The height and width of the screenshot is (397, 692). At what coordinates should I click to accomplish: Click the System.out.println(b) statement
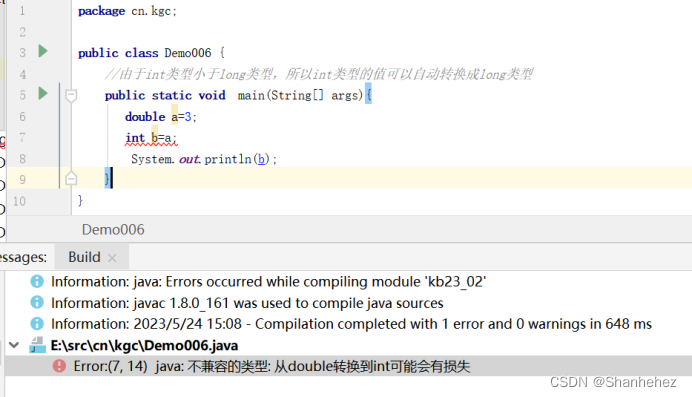[204, 159]
